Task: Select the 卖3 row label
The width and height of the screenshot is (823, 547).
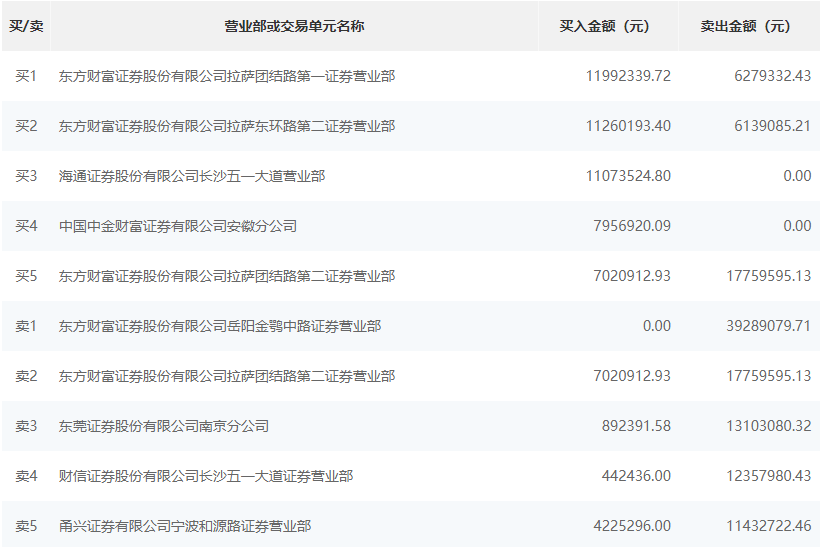Action: tap(26, 426)
